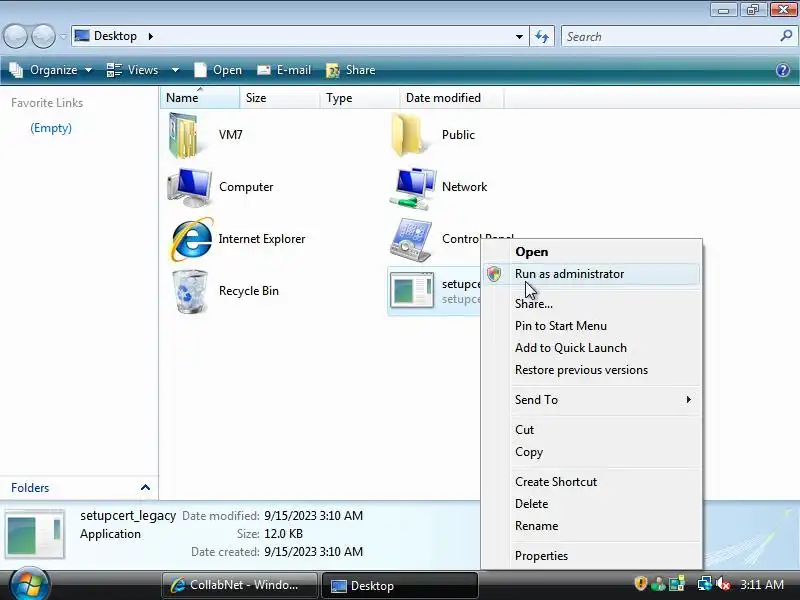The width and height of the screenshot is (800, 600).
Task: Open the recent pages dropdown arrow
Action: tap(63, 37)
